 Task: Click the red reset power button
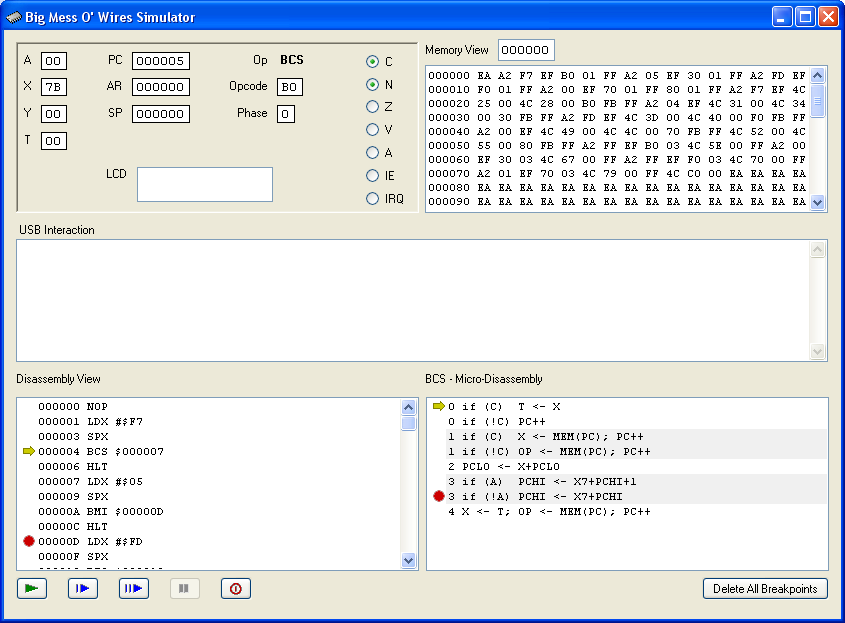[x=236, y=588]
